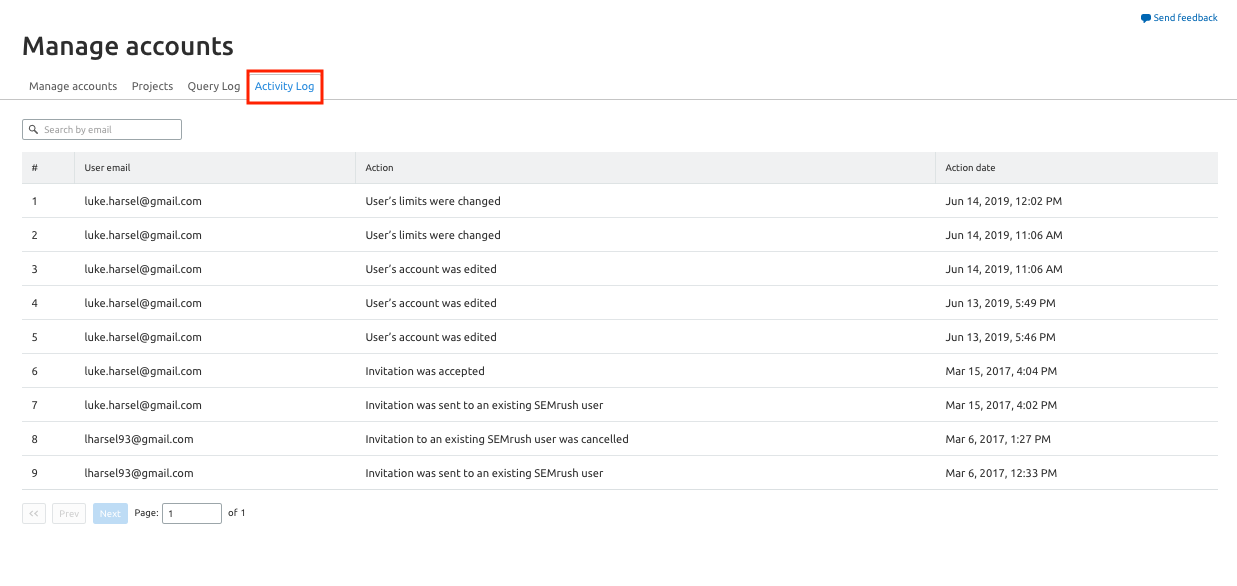Focus the Search by email field
The height and width of the screenshot is (586, 1237).
pos(102,130)
